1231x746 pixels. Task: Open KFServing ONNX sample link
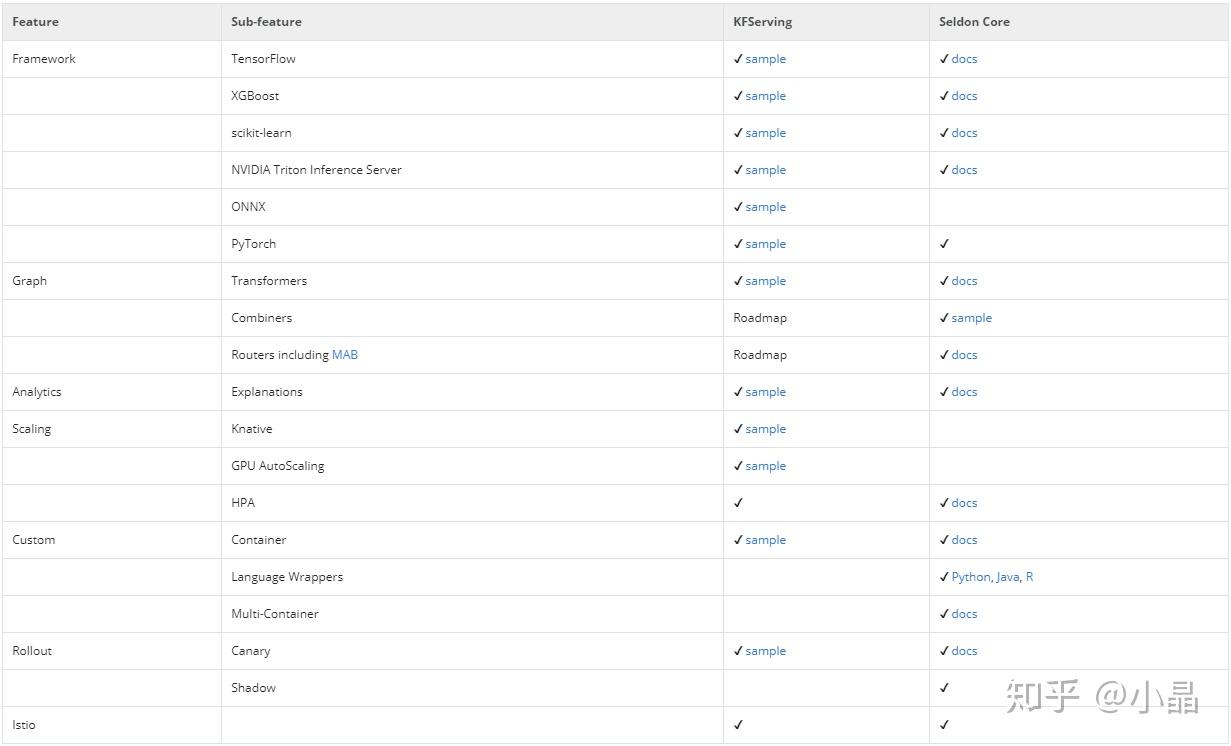click(765, 207)
